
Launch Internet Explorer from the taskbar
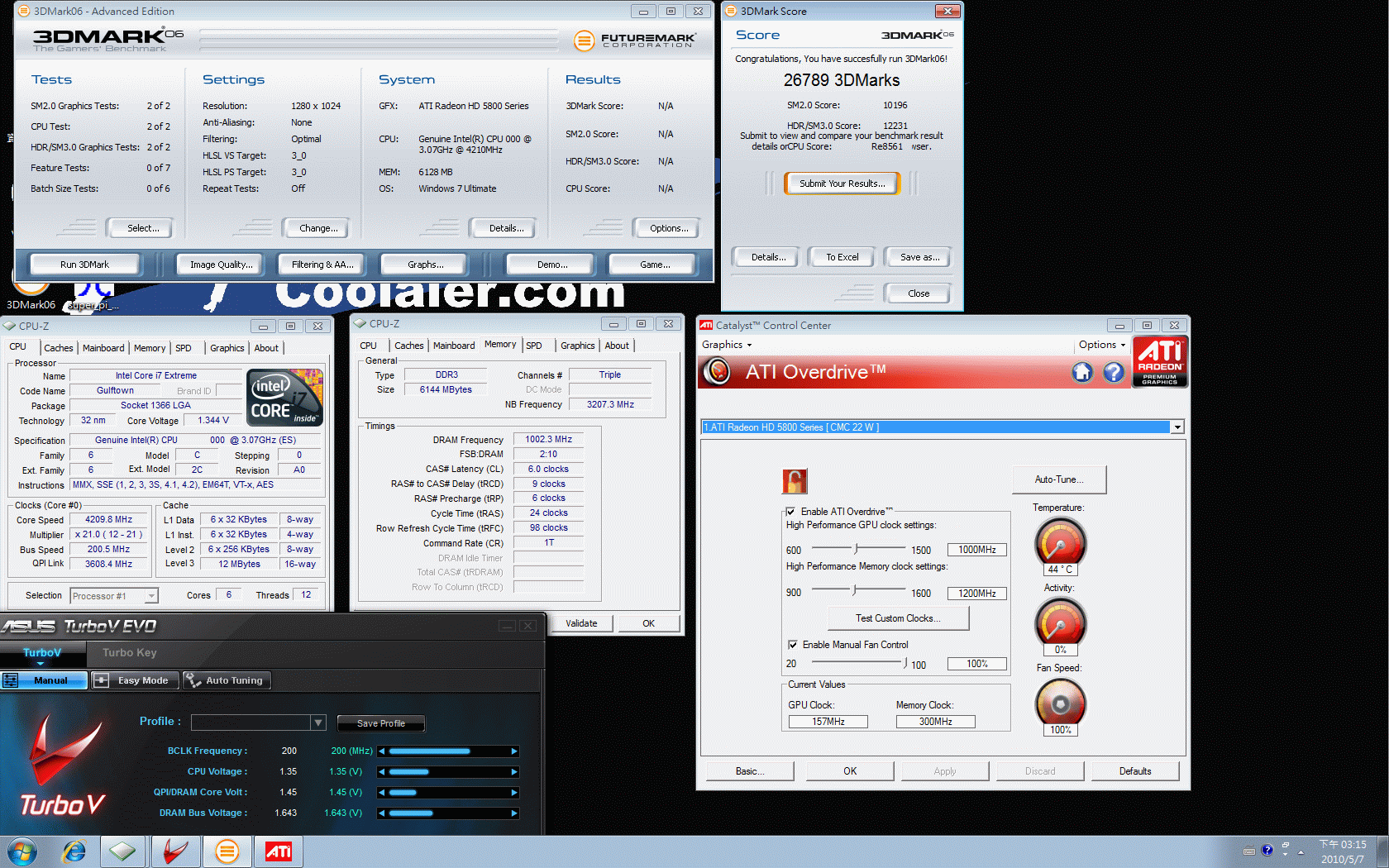(x=74, y=851)
